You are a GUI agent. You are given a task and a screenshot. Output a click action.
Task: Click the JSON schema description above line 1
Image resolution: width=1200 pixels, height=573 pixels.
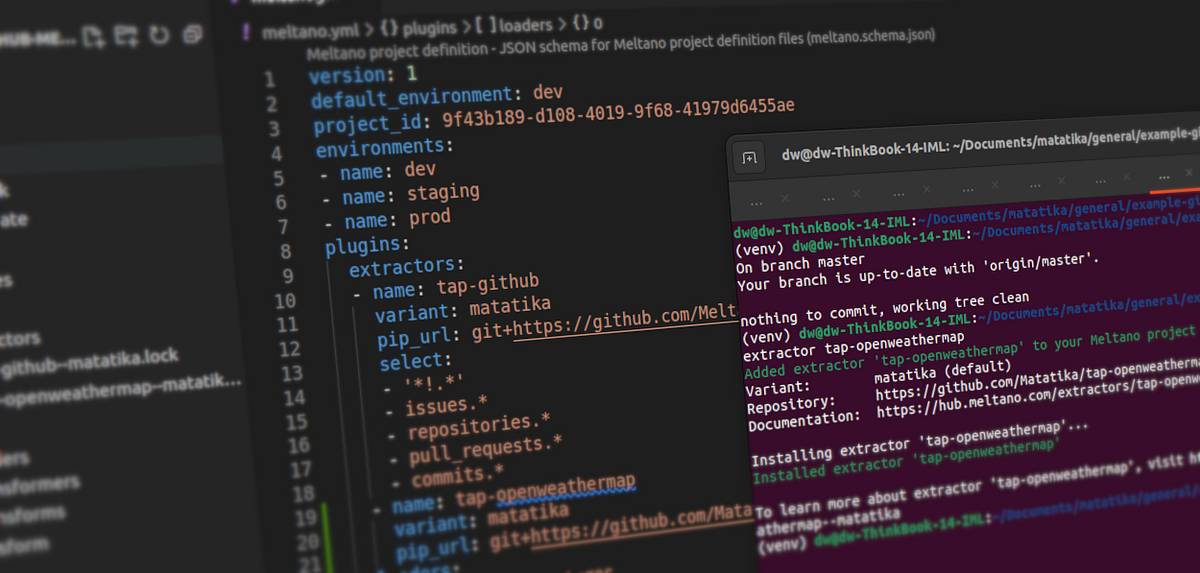(x=621, y=46)
